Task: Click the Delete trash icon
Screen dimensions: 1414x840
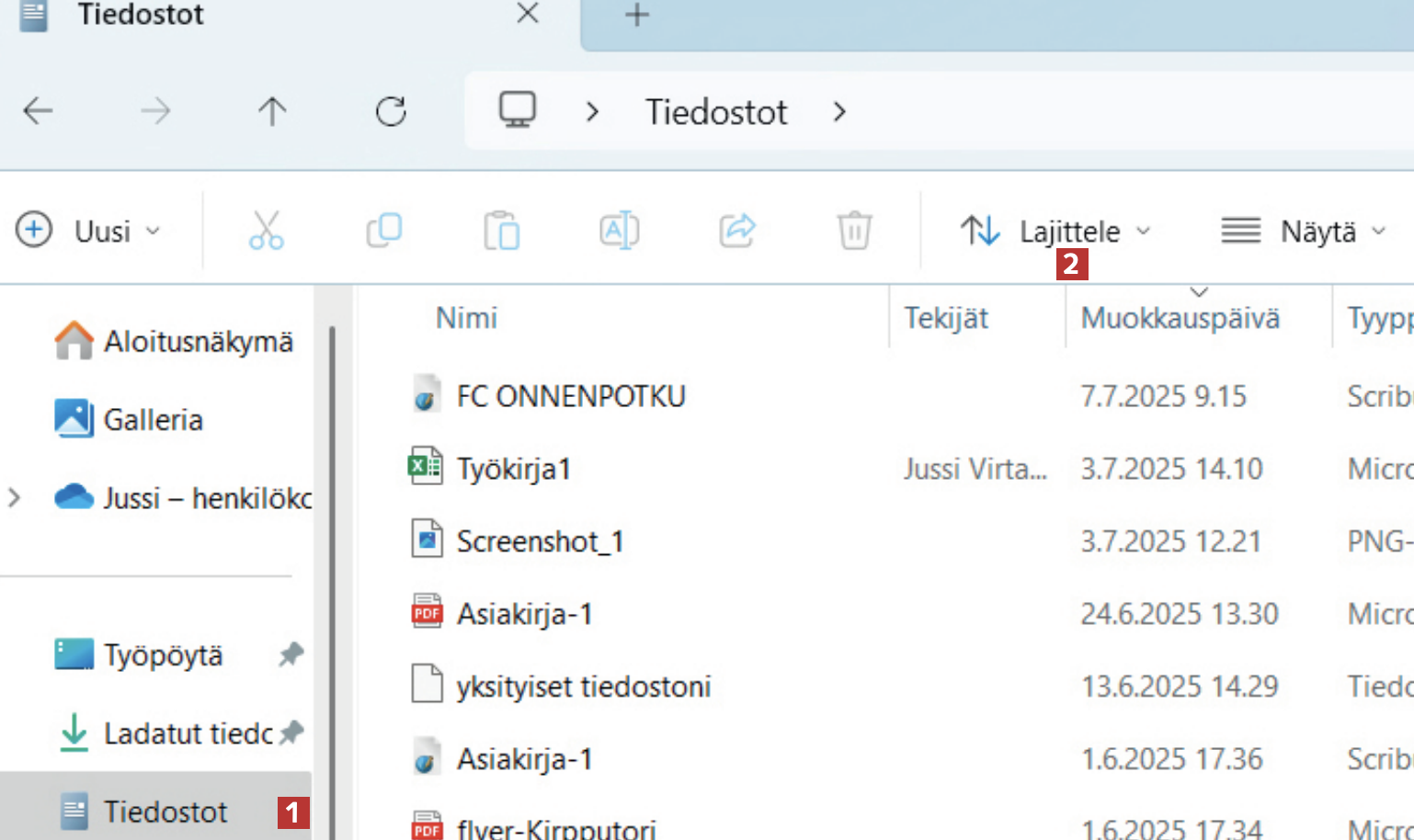Action: (854, 231)
